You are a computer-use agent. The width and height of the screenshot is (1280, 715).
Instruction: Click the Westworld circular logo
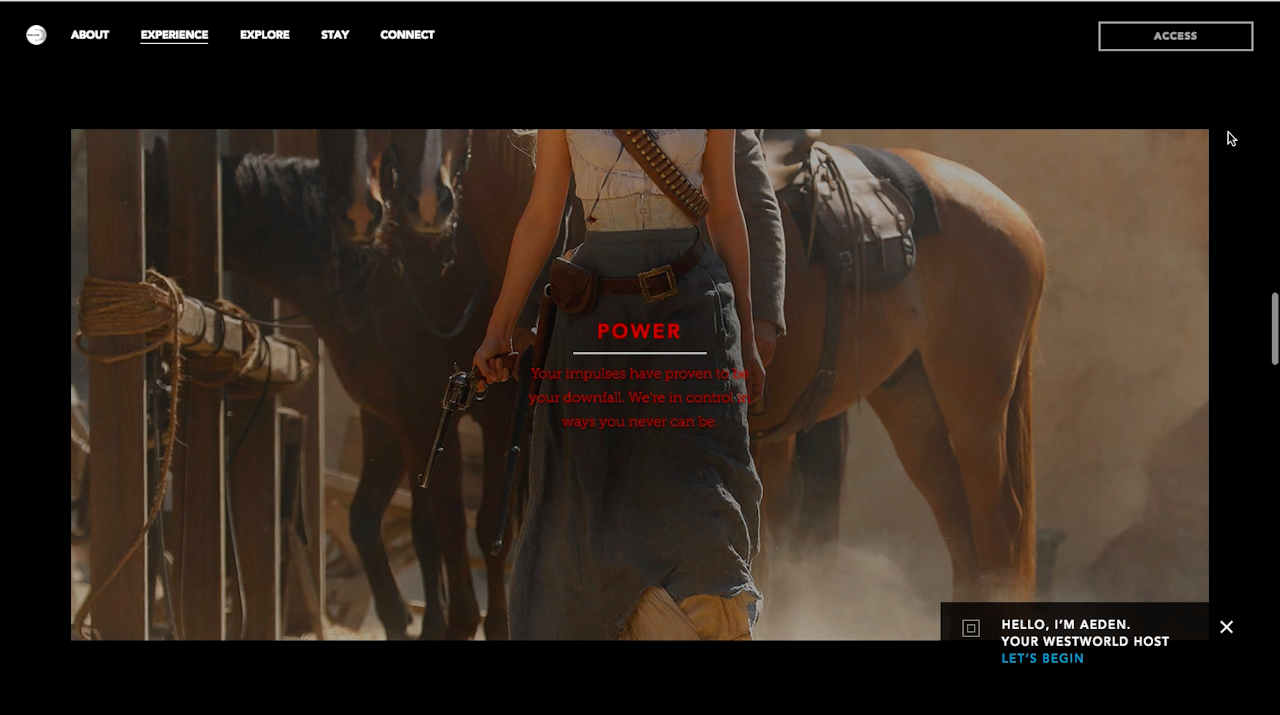(36, 35)
